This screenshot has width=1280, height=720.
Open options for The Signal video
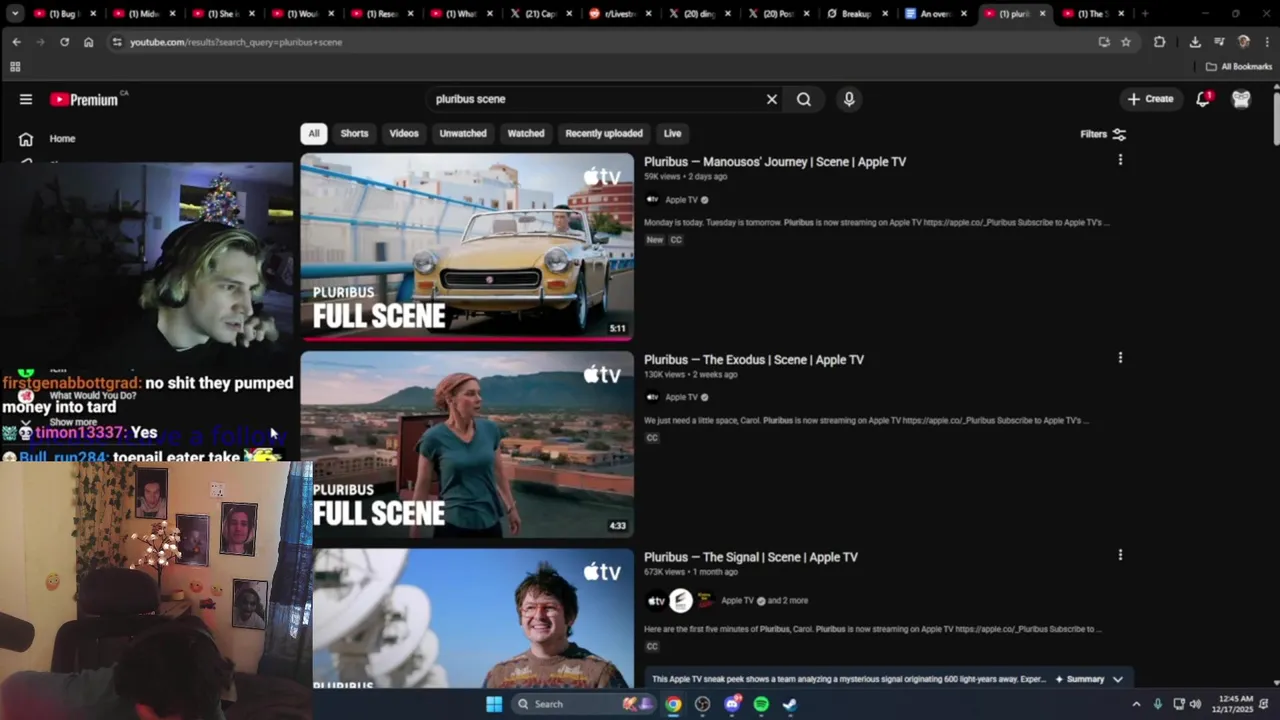click(1120, 555)
